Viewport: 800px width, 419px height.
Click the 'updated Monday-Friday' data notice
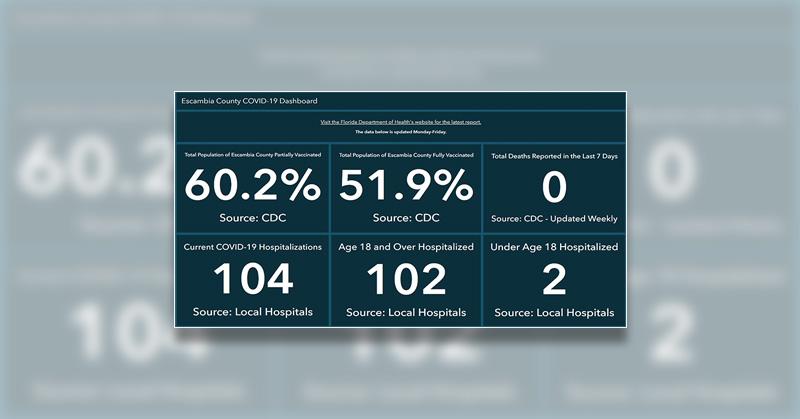pyautogui.click(x=400, y=132)
